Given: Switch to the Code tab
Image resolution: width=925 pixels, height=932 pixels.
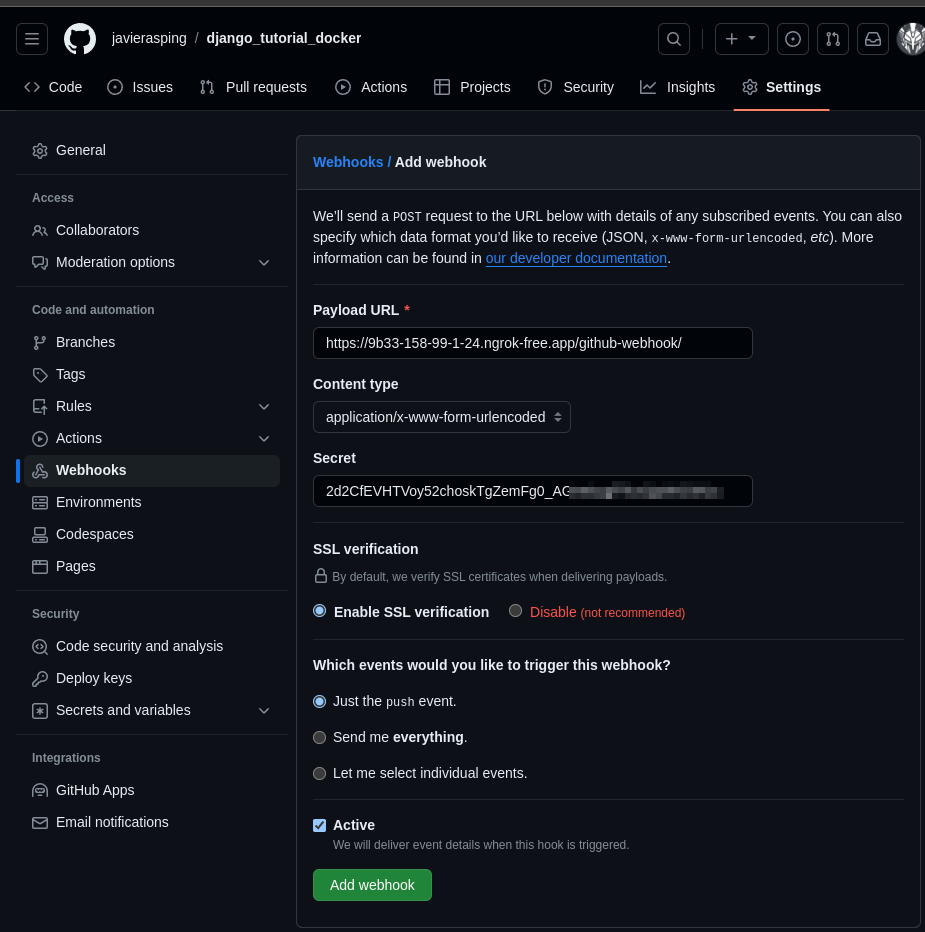Looking at the screenshot, I should pos(53,87).
